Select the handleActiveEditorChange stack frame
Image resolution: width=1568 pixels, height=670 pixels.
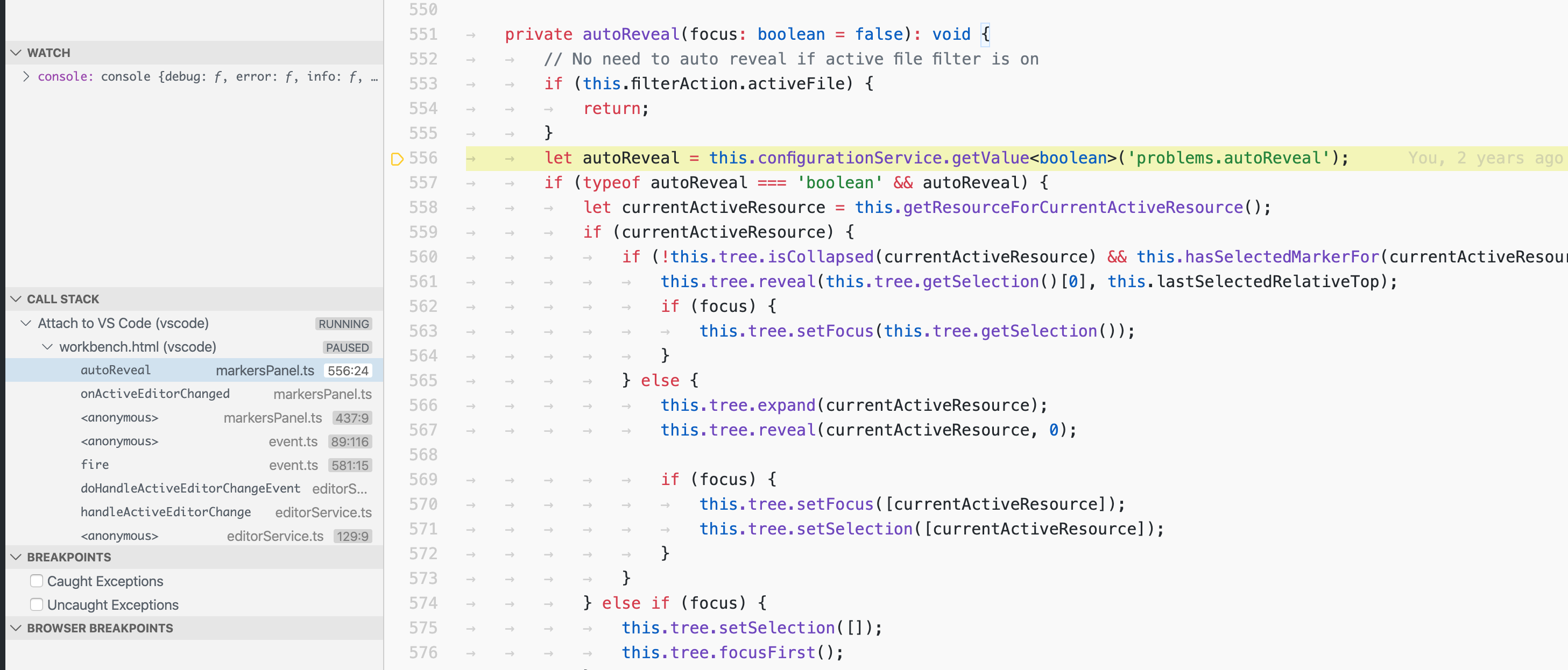pos(166,512)
